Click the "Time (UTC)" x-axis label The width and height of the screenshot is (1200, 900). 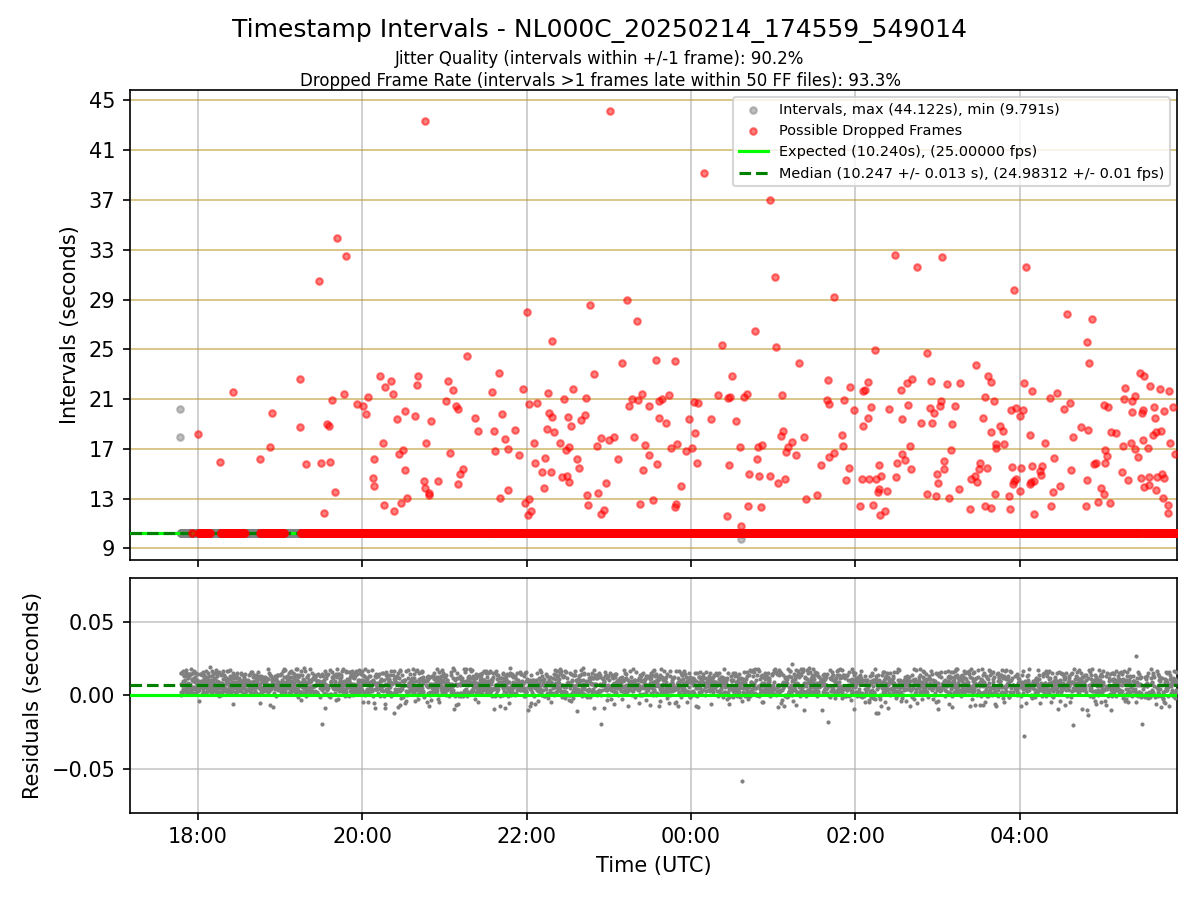[653, 865]
